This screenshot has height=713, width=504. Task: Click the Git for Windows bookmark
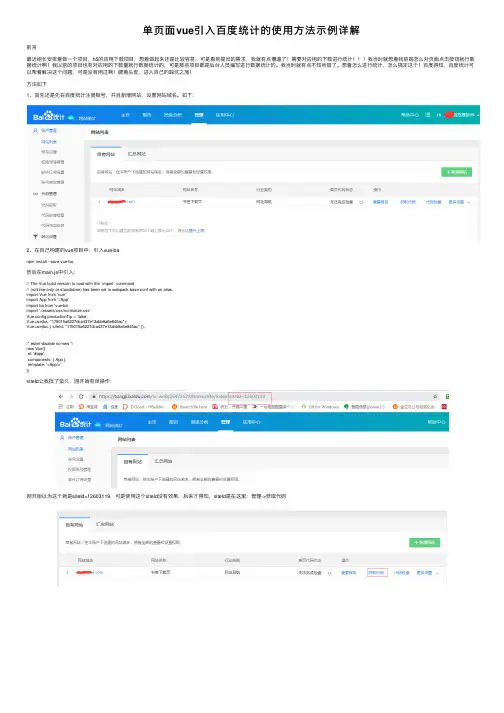coord(321,407)
